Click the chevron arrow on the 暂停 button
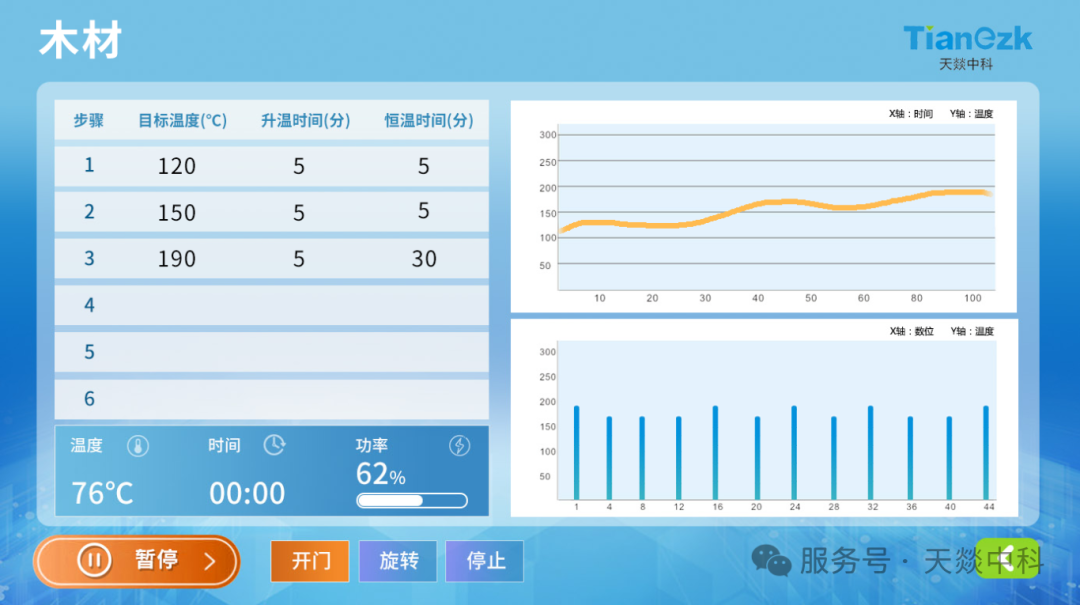1080x605 pixels. click(210, 562)
